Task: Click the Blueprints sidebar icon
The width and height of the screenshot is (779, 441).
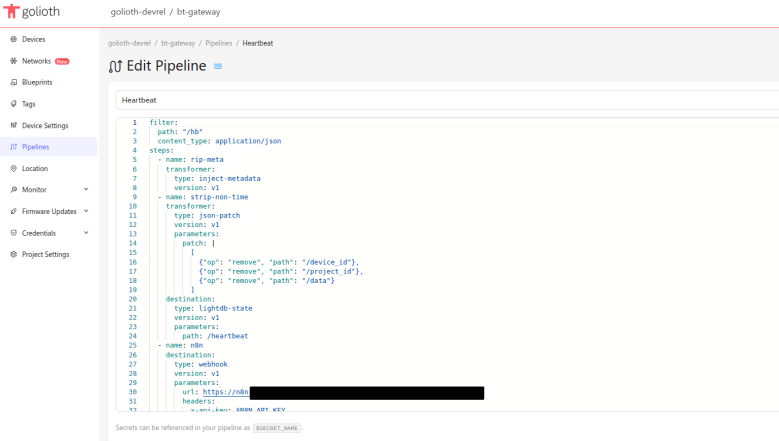Action: [x=13, y=82]
